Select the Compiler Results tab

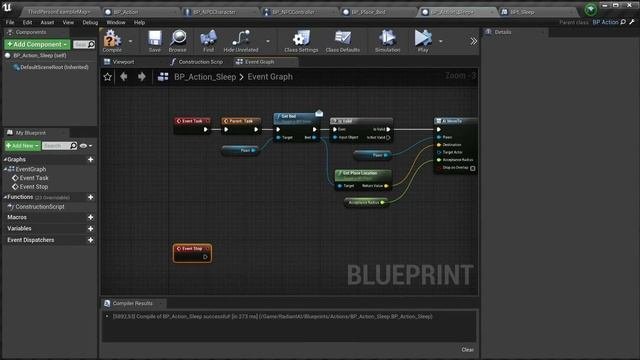click(133, 303)
